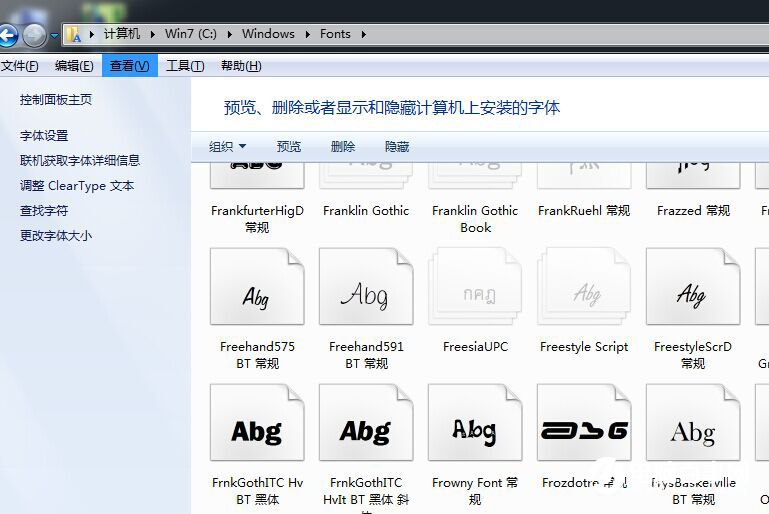Viewport: 769px width, 514px height.
Task: Select the Franklin Gothic Book font icon
Action: tap(475, 177)
